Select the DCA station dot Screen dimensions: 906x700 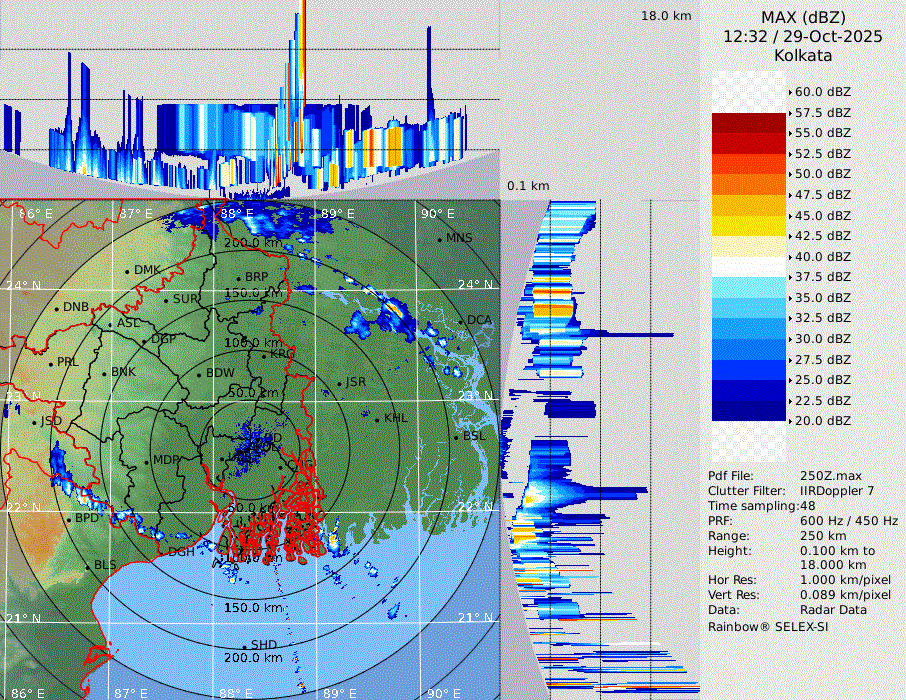pos(461,321)
